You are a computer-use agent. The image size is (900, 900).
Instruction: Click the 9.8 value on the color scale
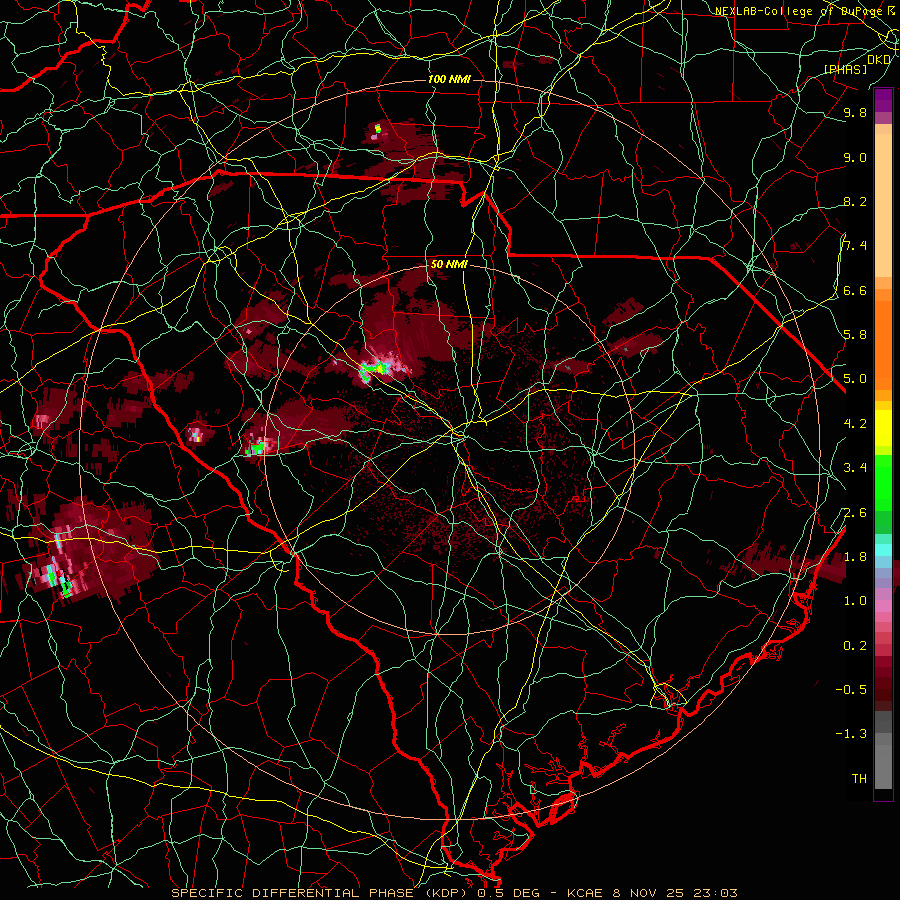855,113
